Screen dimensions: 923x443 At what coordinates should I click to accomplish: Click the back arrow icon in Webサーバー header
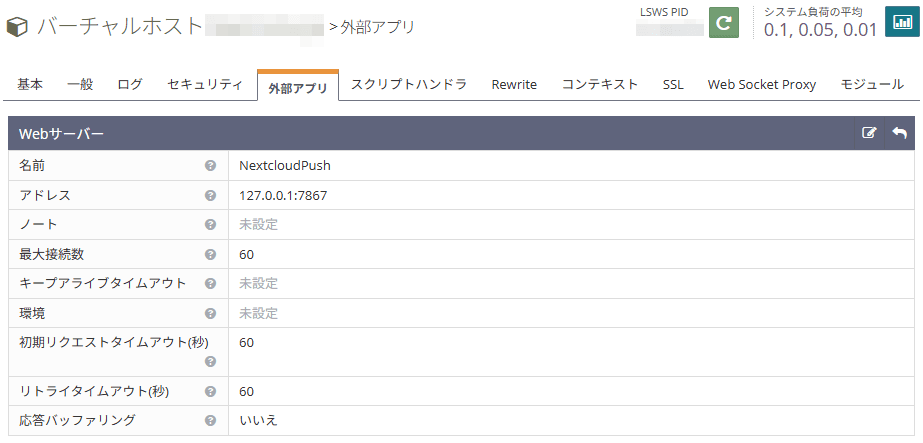click(899, 133)
